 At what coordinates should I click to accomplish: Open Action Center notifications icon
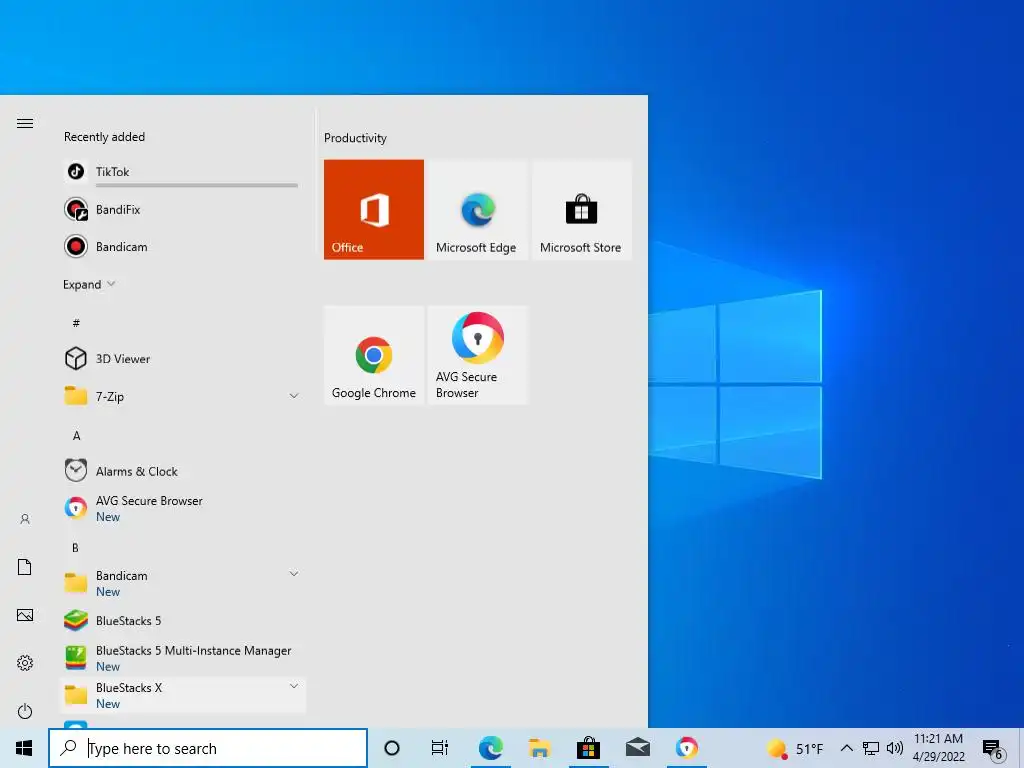point(993,750)
